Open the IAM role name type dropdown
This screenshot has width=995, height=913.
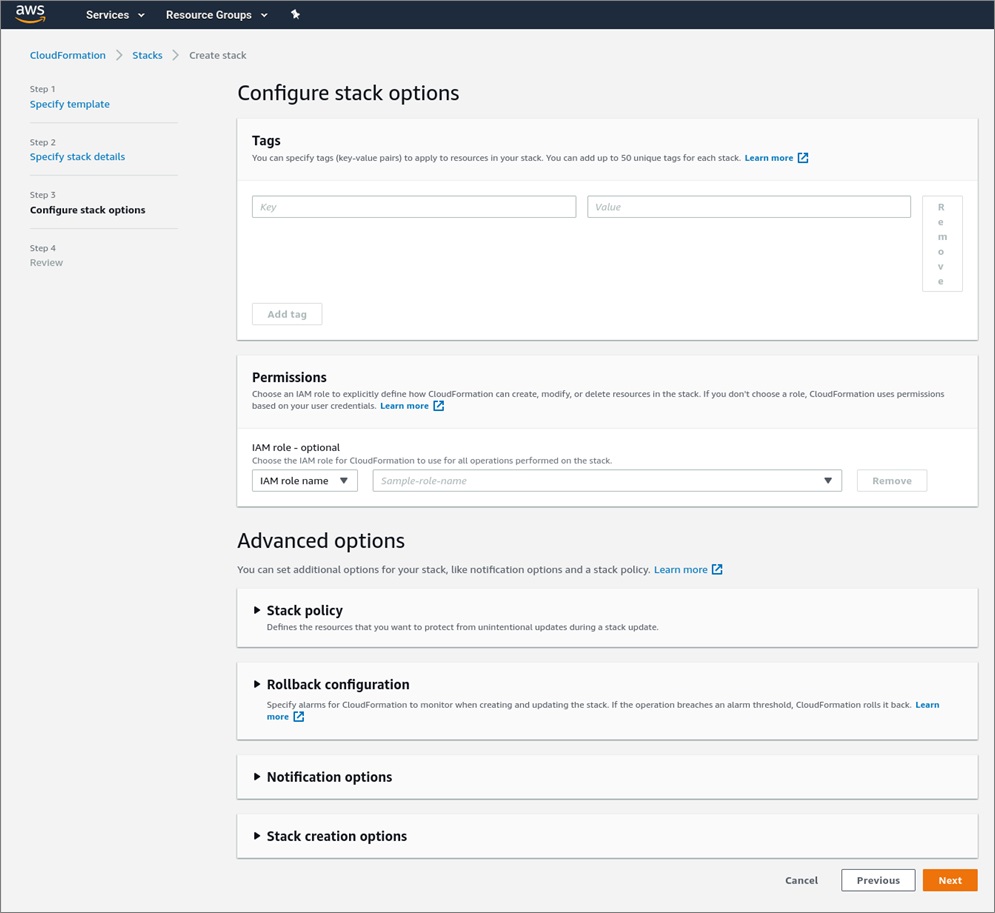[x=305, y=481]
